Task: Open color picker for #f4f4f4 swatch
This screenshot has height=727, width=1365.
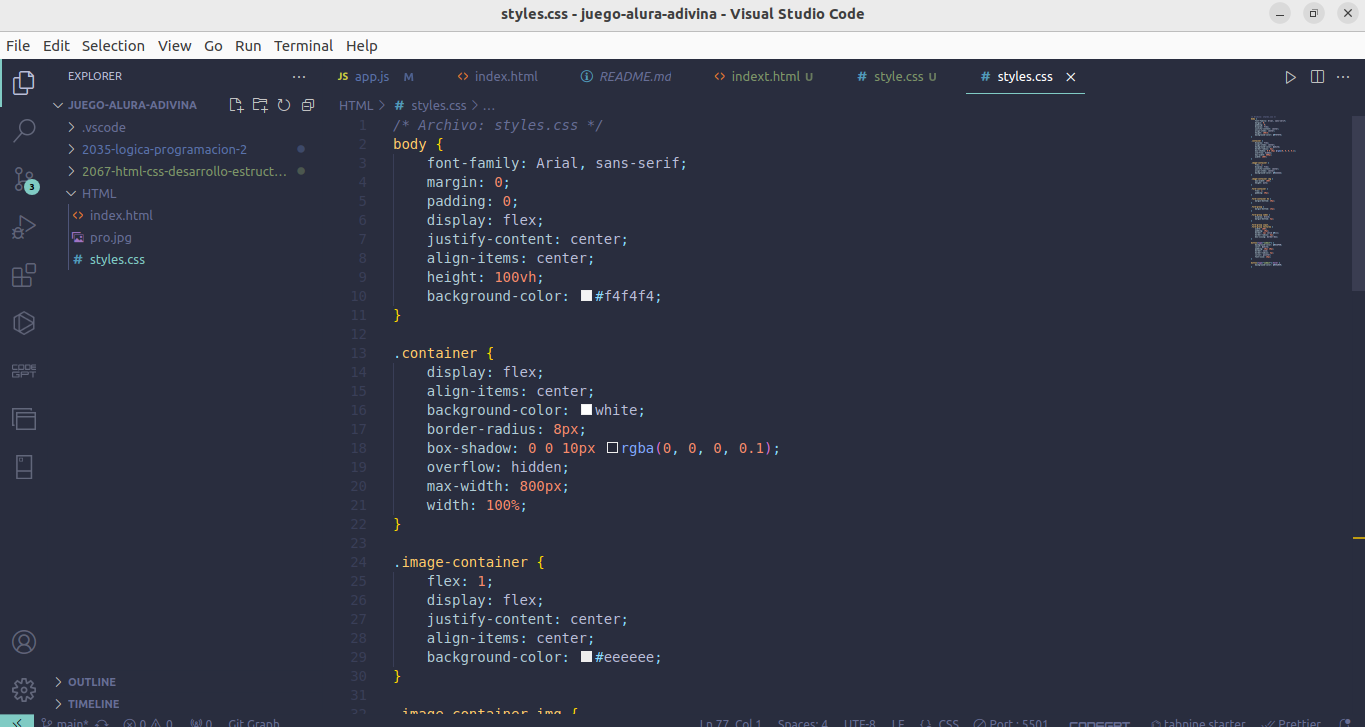Action: point(586,296)
